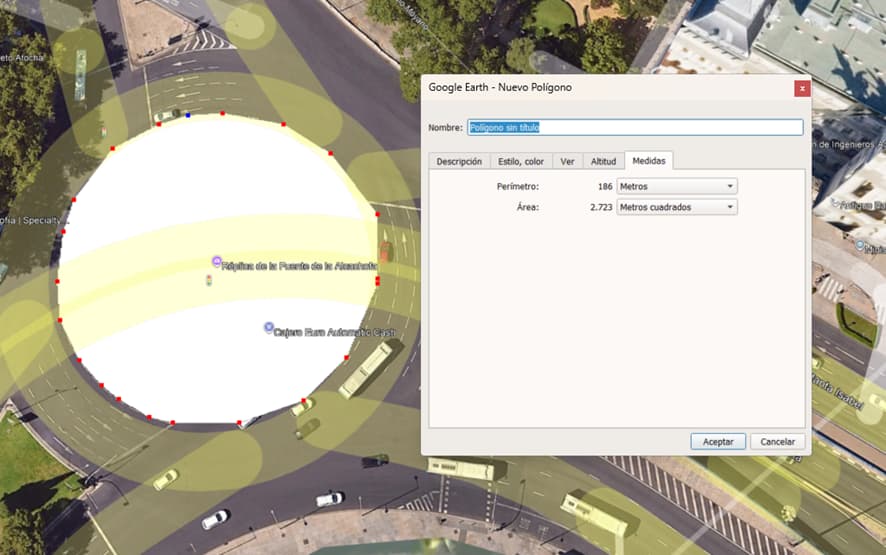Close the Nuevo Polígono dialog

[x=801, y=88]
